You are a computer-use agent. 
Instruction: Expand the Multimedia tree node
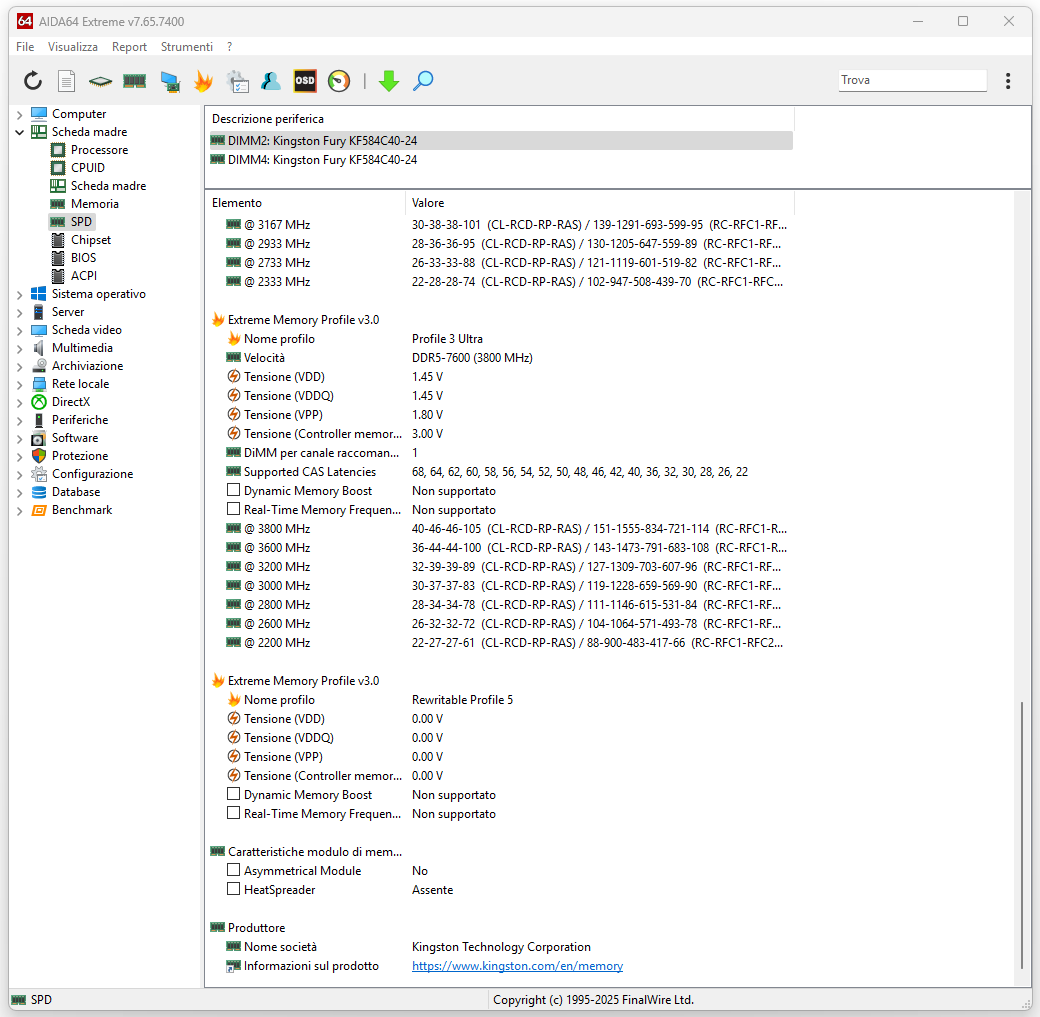pos(19,348)
